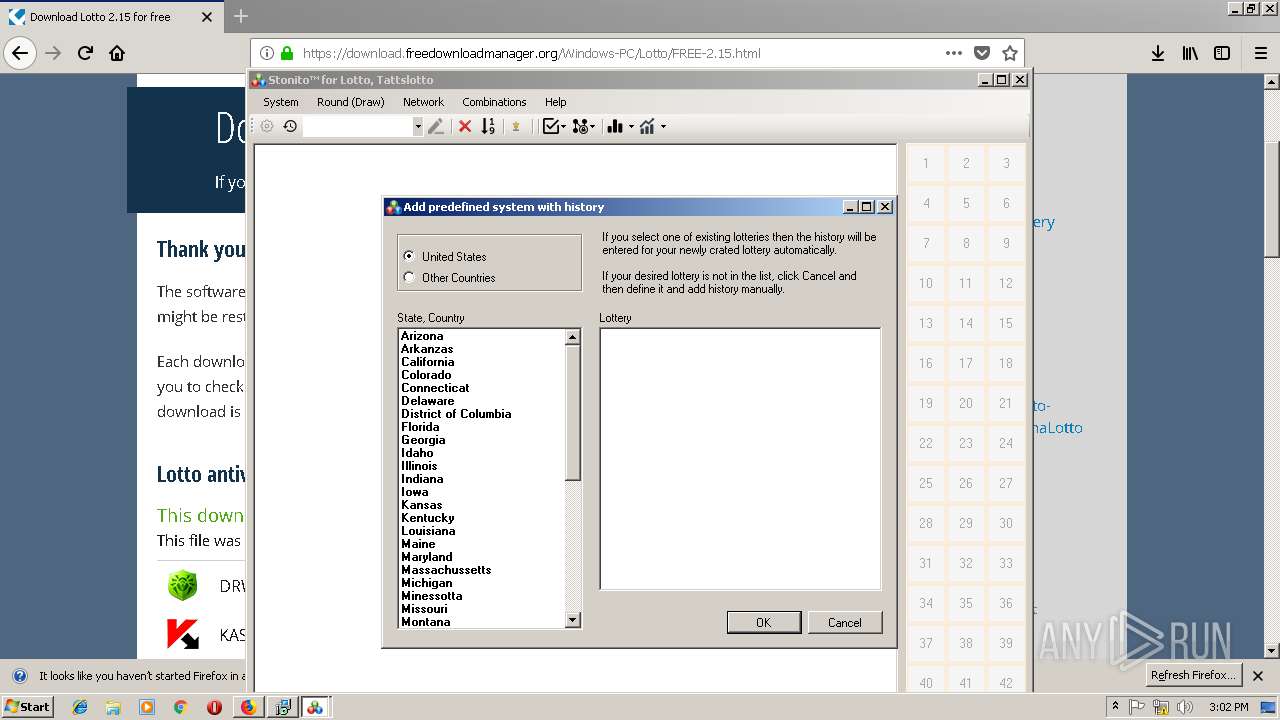Open Windows Media Player taskbar icon
This screenshot has width=1280, height=720.
[x=147, y=707]
